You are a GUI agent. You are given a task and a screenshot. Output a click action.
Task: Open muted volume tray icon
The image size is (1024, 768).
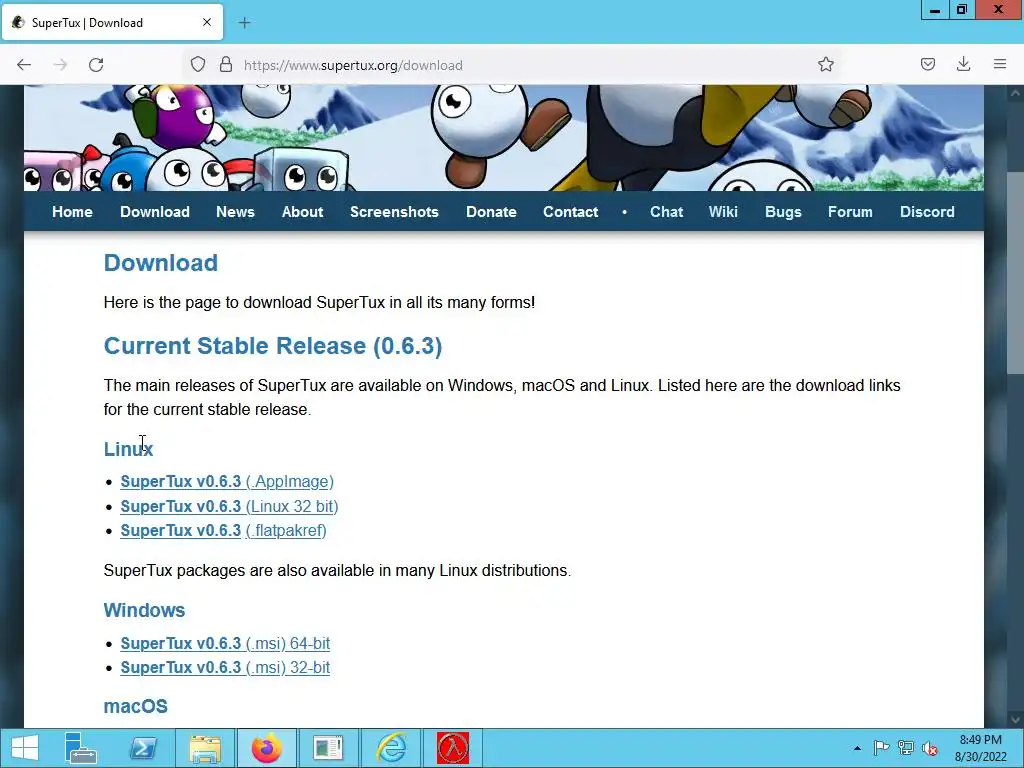929,748
